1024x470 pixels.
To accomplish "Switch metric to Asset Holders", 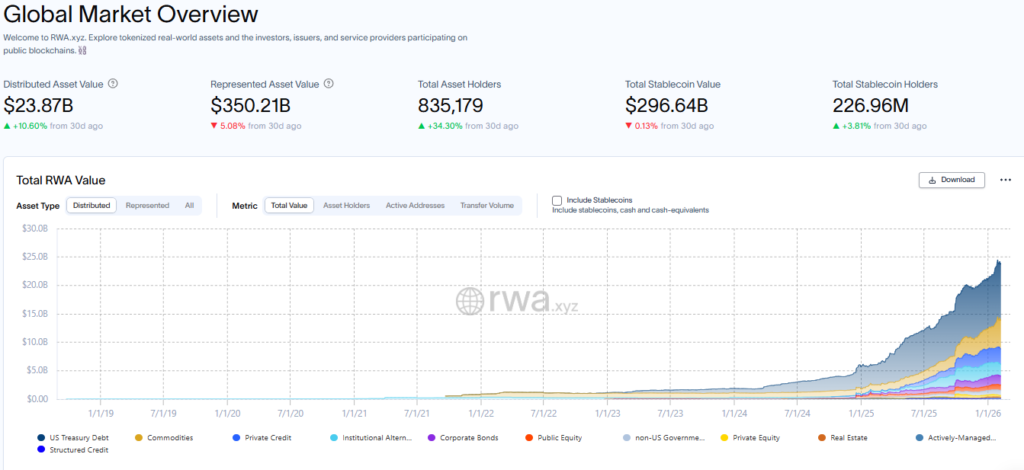I will 346,205.
